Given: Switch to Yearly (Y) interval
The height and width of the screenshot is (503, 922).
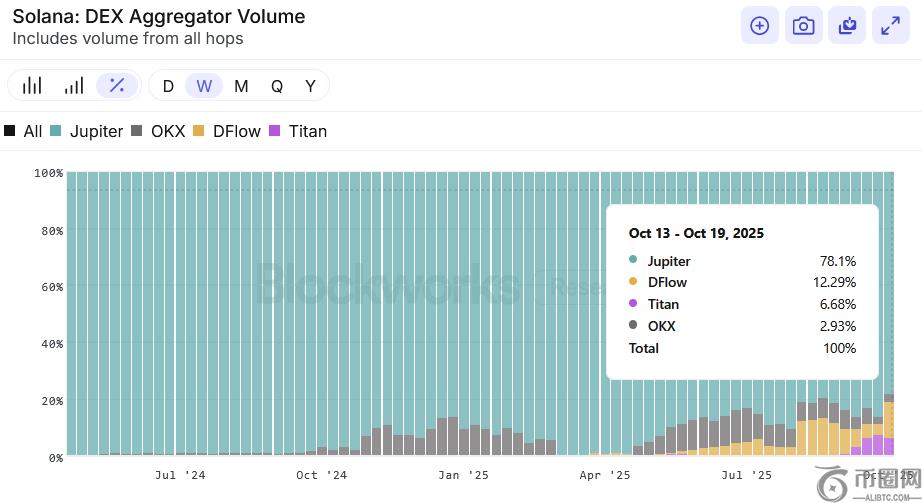Looking at the screenshot, I should tap(311, 86).
